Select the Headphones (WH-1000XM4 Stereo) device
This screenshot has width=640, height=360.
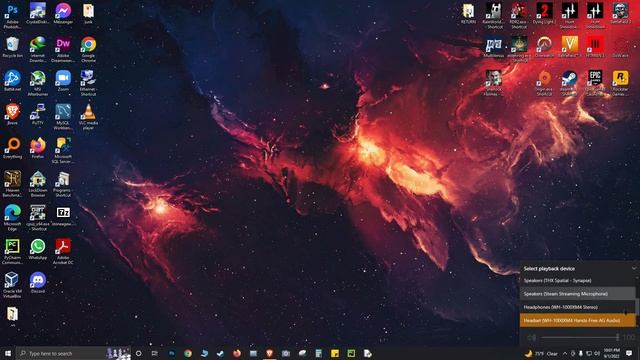pyautogui.click(x=578, y=307)
